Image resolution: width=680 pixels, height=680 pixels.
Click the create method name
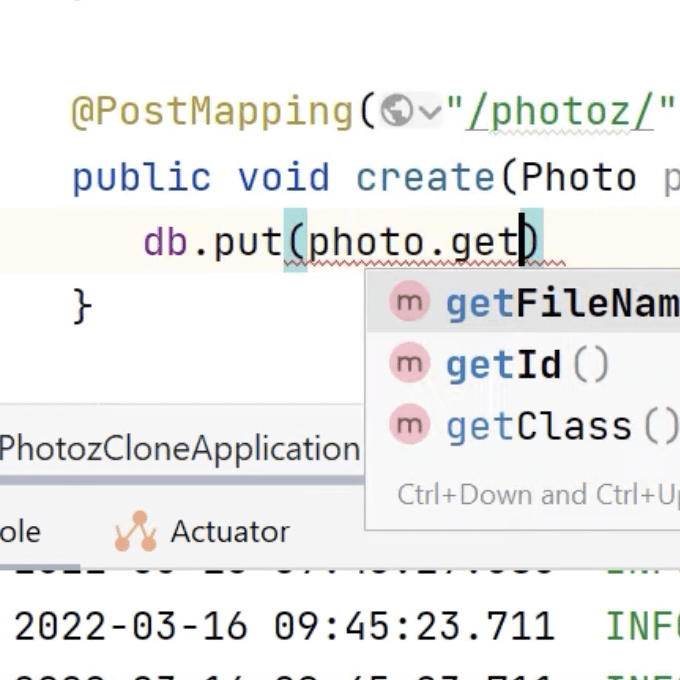(425, 177)
